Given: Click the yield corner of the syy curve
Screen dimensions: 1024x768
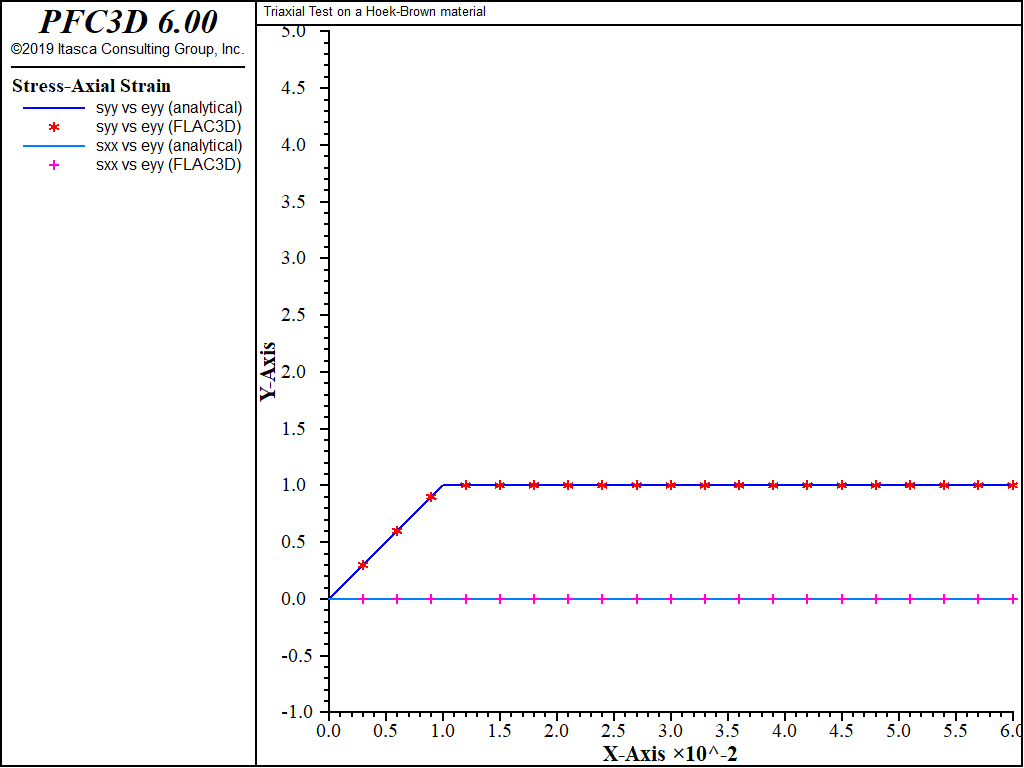Looking at the screenshot, I should pyautogui.click(x=443, y=485).
